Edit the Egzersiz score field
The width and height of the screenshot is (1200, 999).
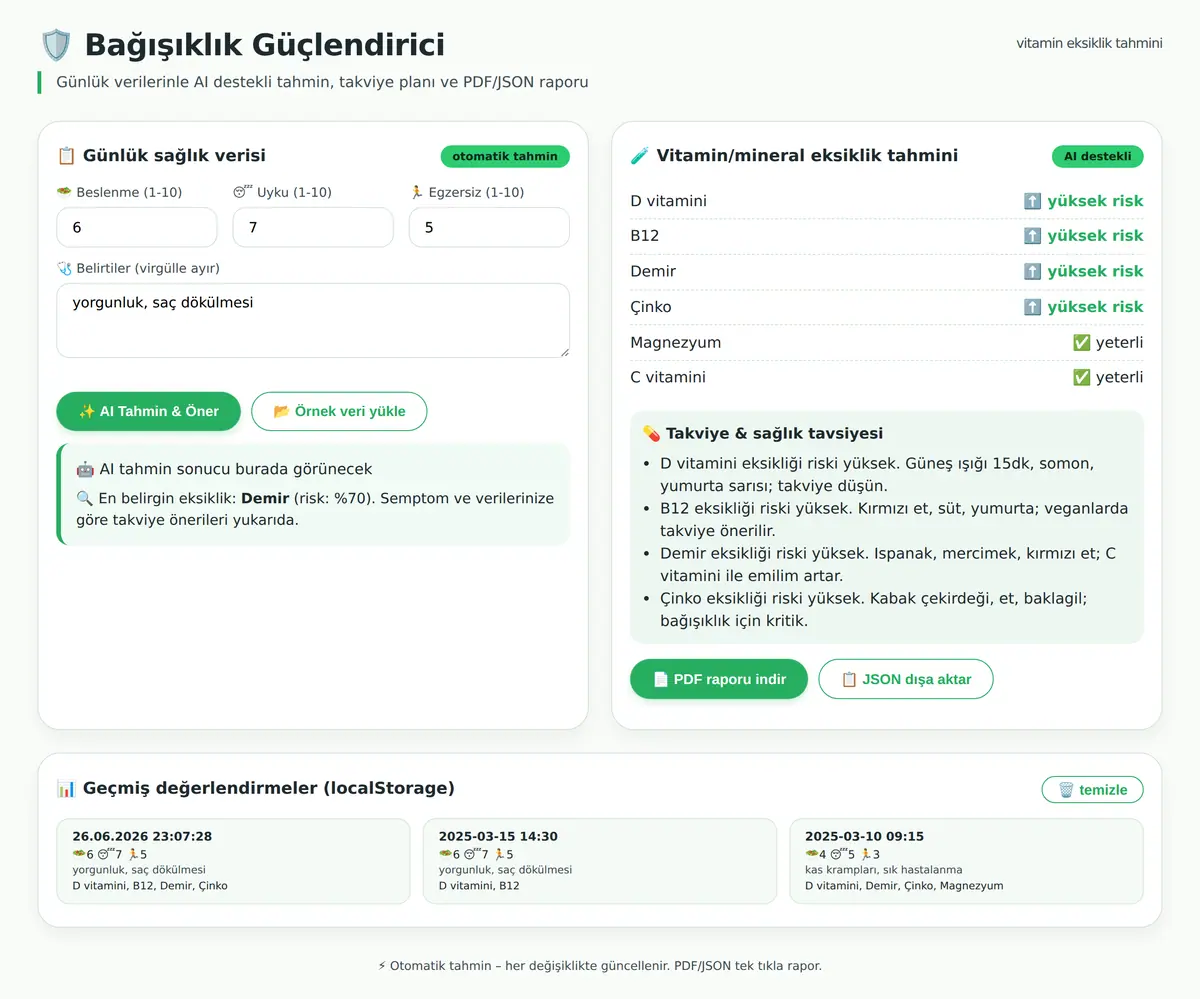coord(489,227)
